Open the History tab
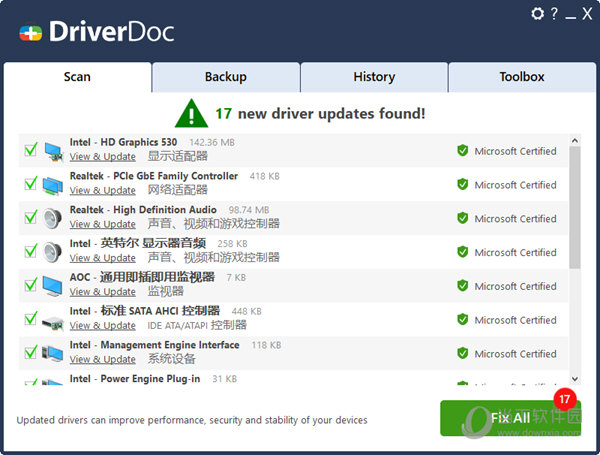Viewport: 600px width, 455px height. pyautogui.click(x=374, y=77)
